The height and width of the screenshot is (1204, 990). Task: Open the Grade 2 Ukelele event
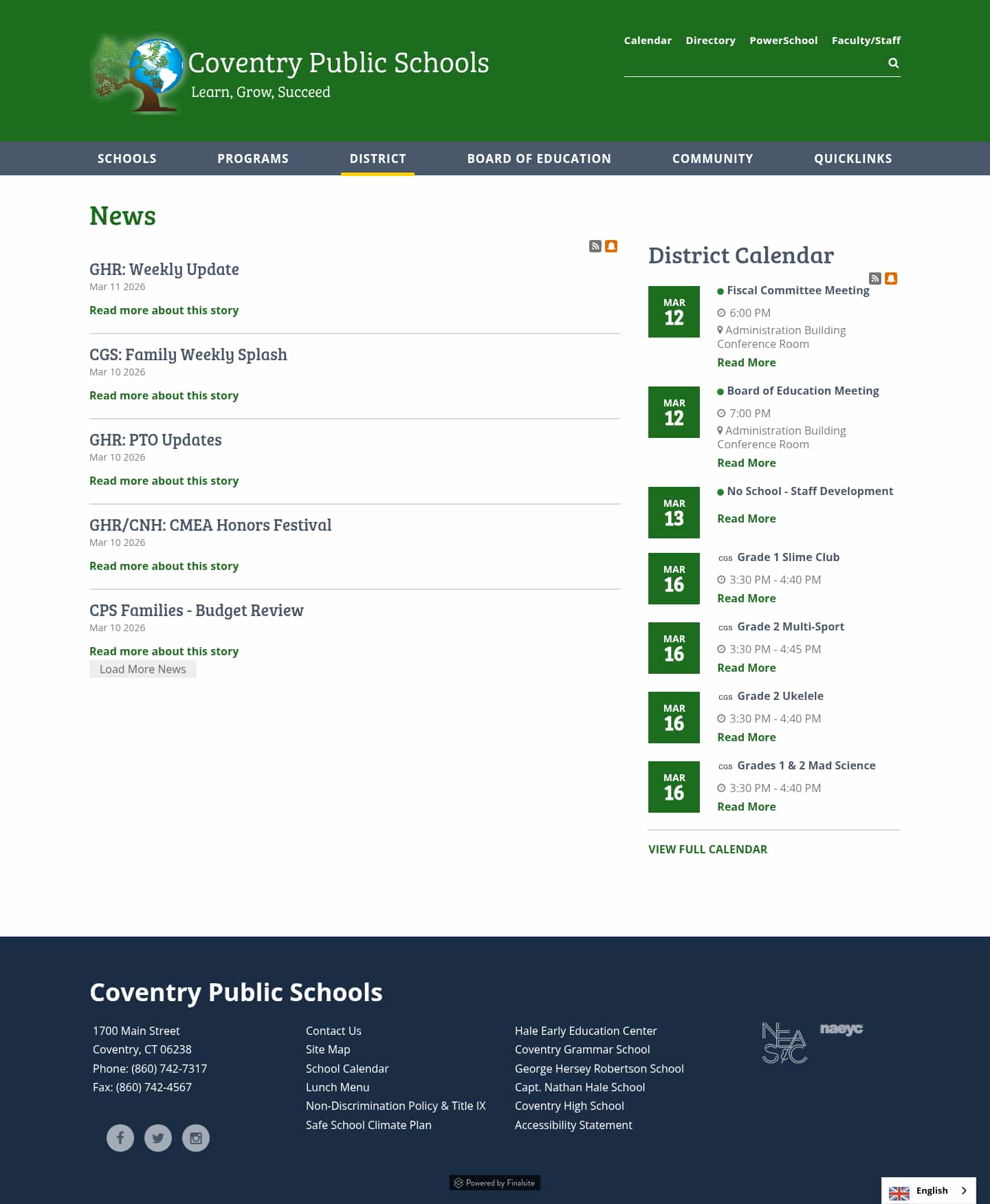pyautogui.click(x=780, y=696)
